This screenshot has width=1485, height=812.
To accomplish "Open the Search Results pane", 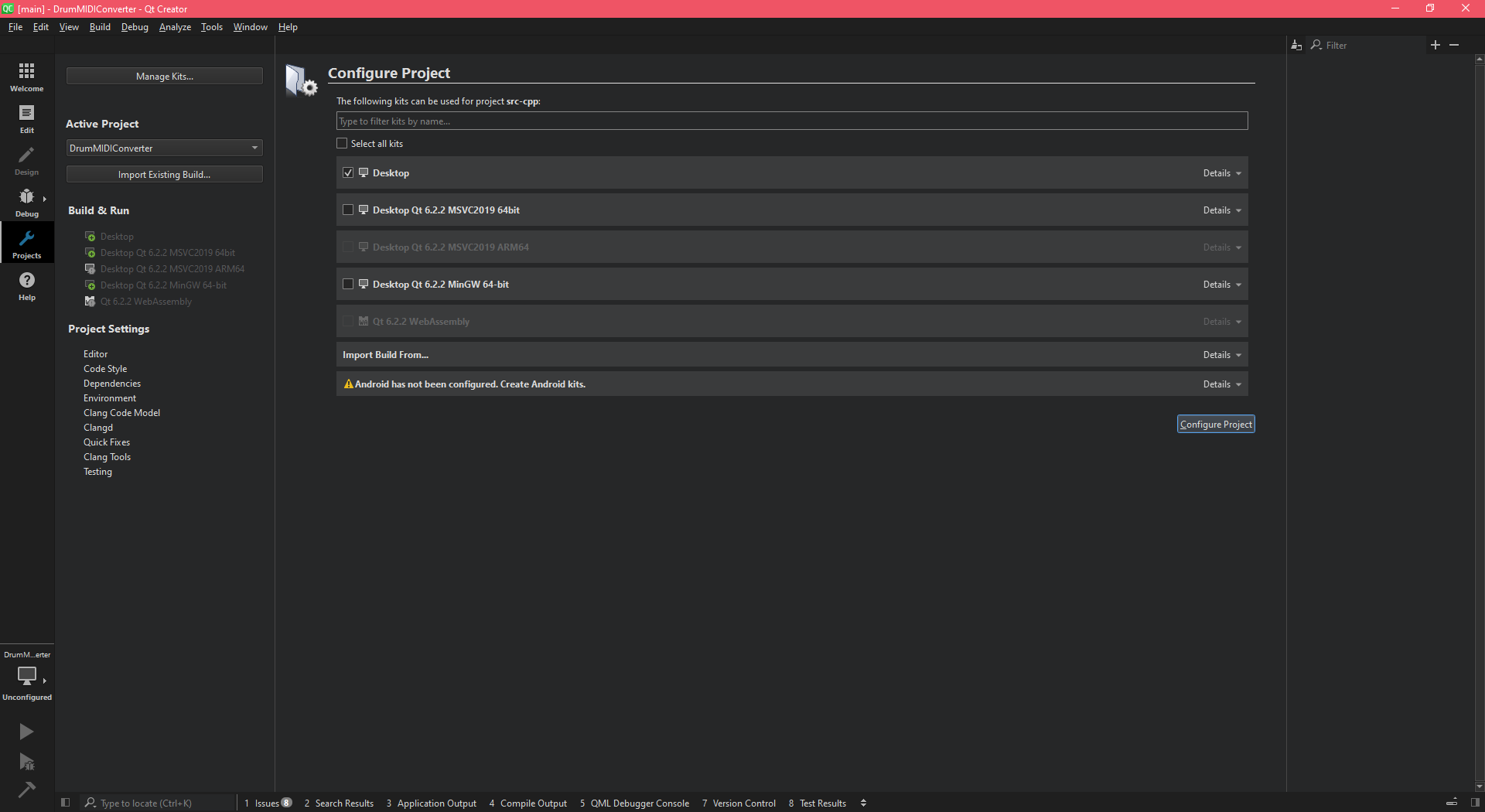I will click(339, 803).
